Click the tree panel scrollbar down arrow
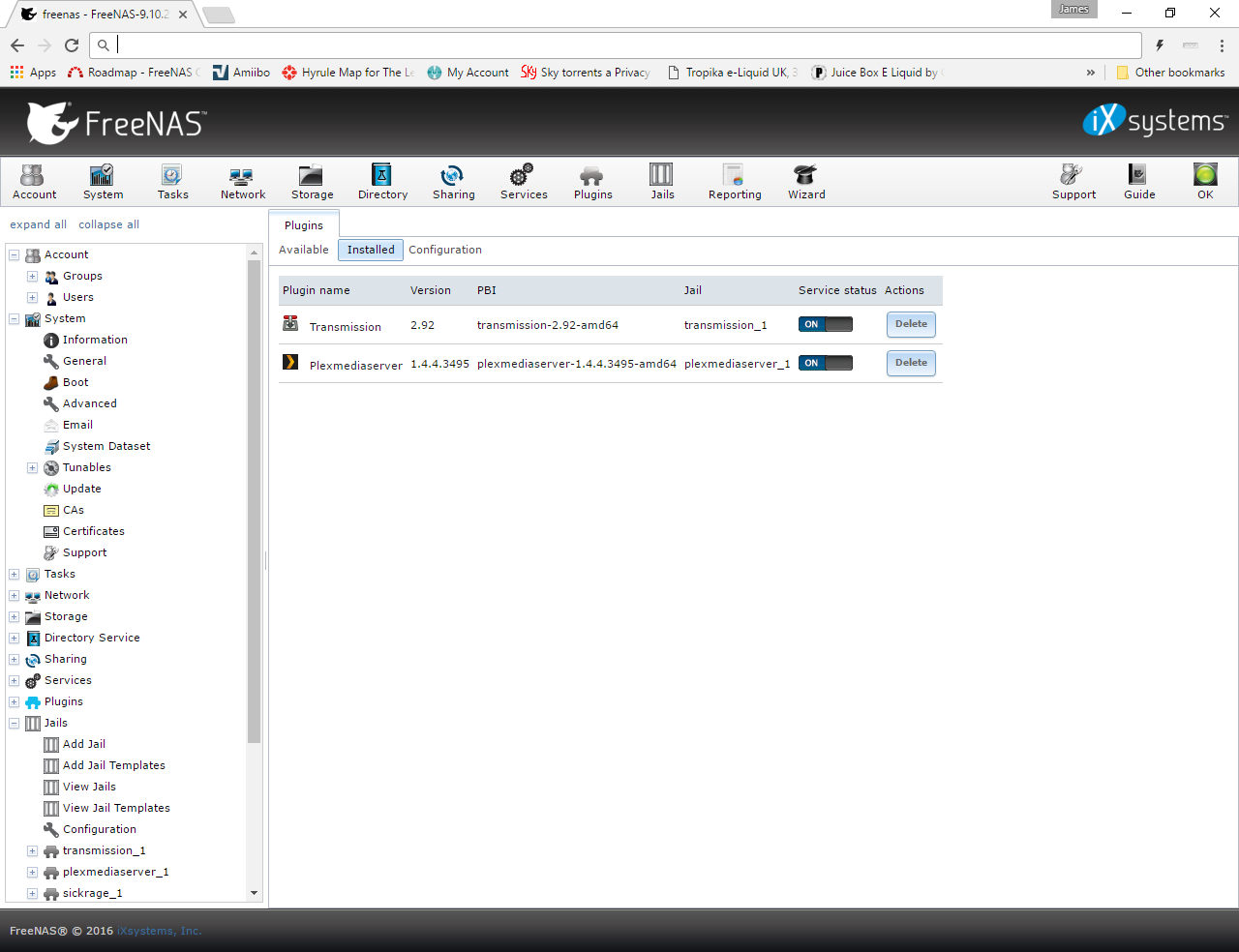Image resolution: width=1239 pixels, height=952 pixels. 255,893
